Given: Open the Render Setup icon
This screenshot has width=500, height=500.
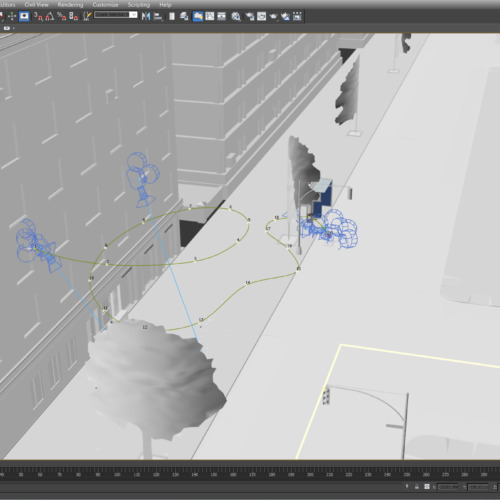Looking at the screenshot, I should pyautogui.click(x=250, y=16).
